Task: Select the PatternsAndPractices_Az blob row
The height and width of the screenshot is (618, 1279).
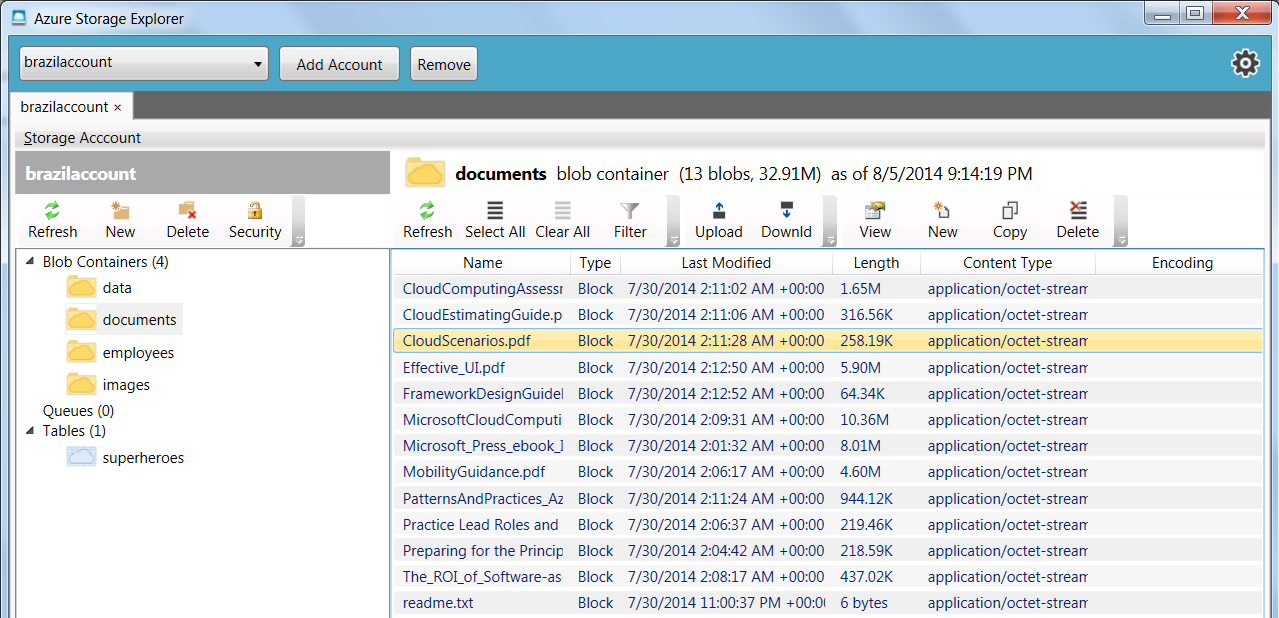Action: [828, 498]
